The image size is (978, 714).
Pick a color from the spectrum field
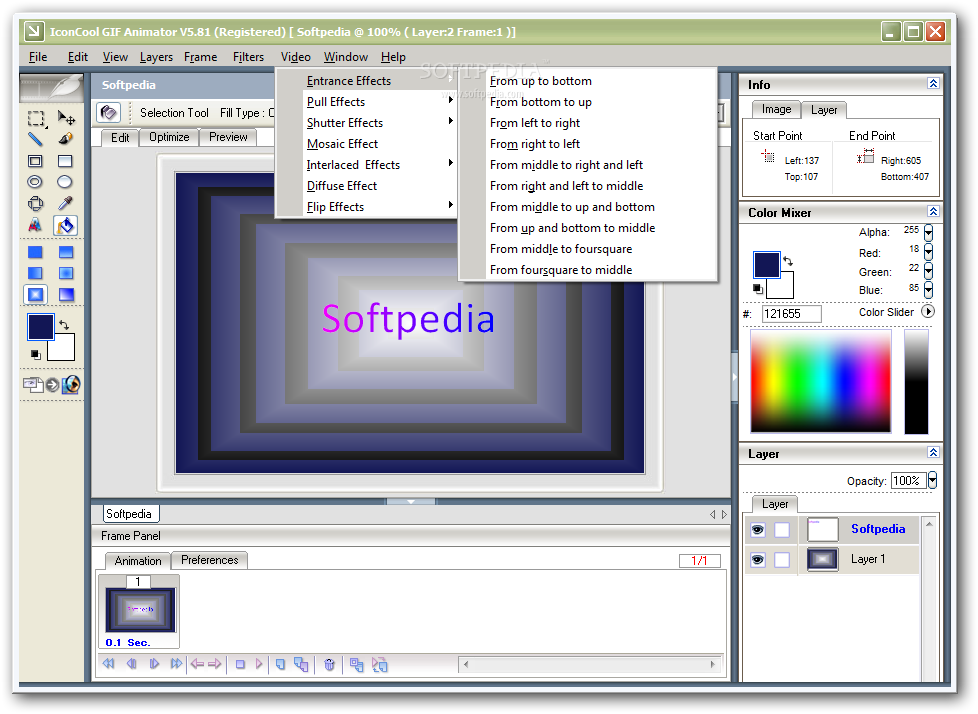click(820, 380)
